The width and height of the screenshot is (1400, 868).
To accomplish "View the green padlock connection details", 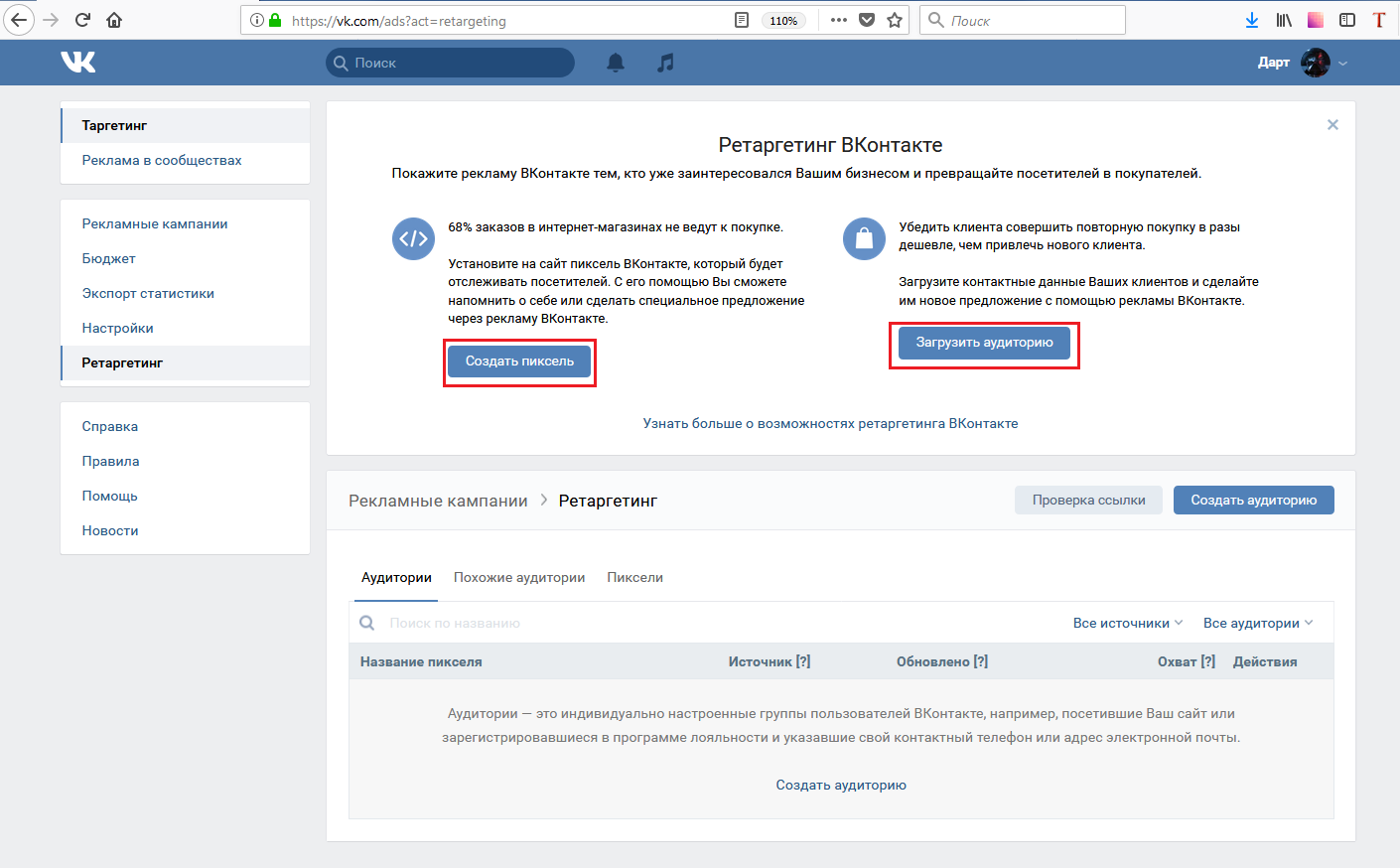I will click(275, 20).
